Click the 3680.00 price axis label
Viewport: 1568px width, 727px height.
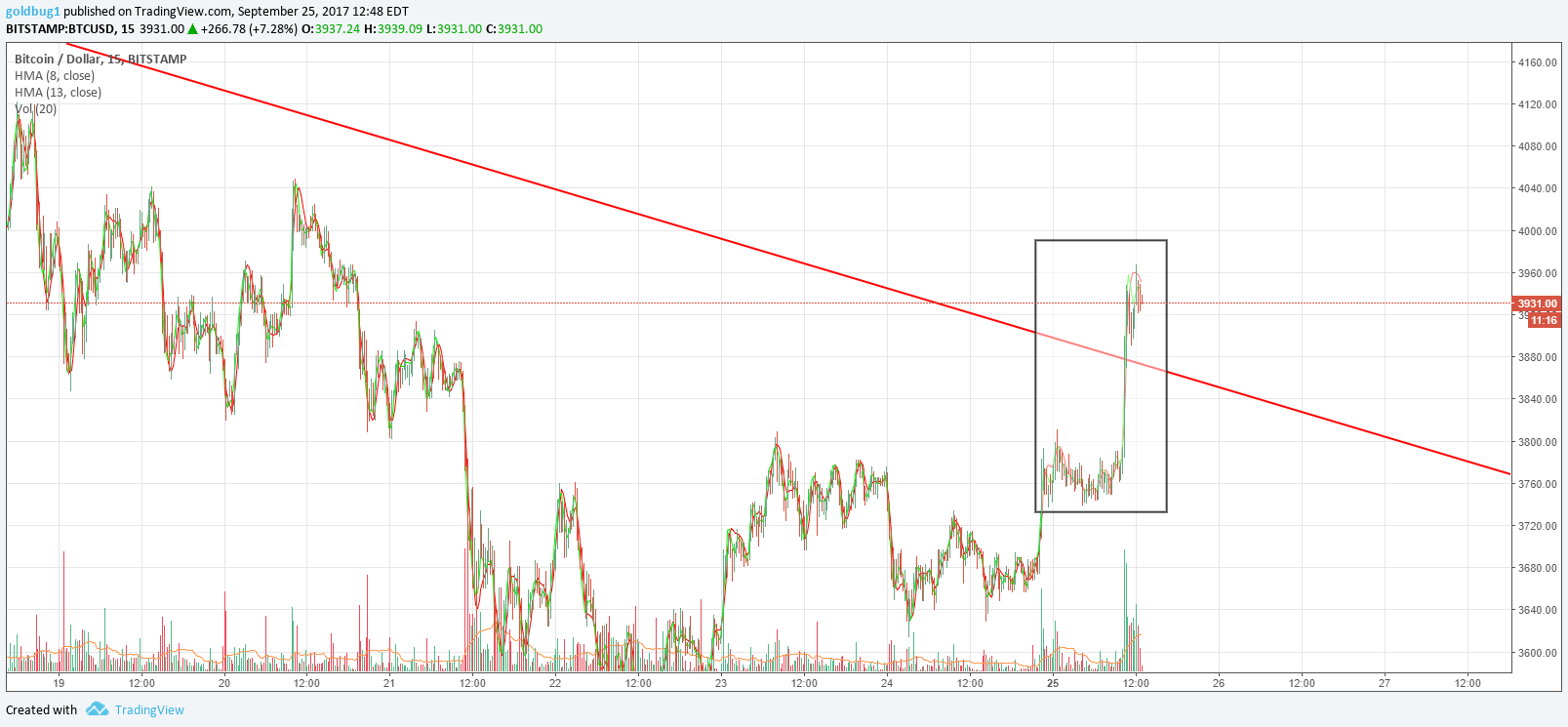pos(1538,568)
